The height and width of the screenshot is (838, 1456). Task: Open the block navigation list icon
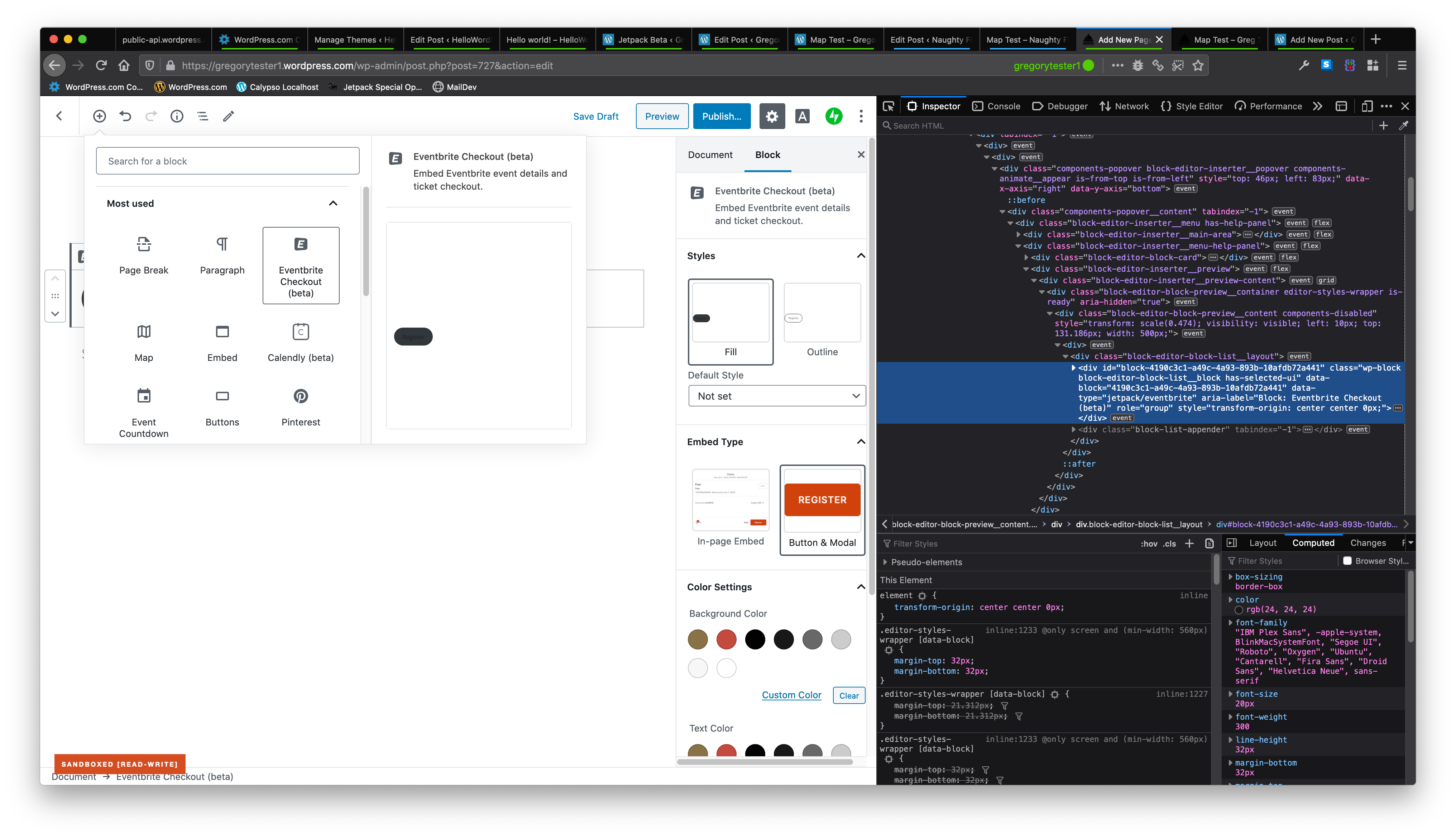click(202, 116)
